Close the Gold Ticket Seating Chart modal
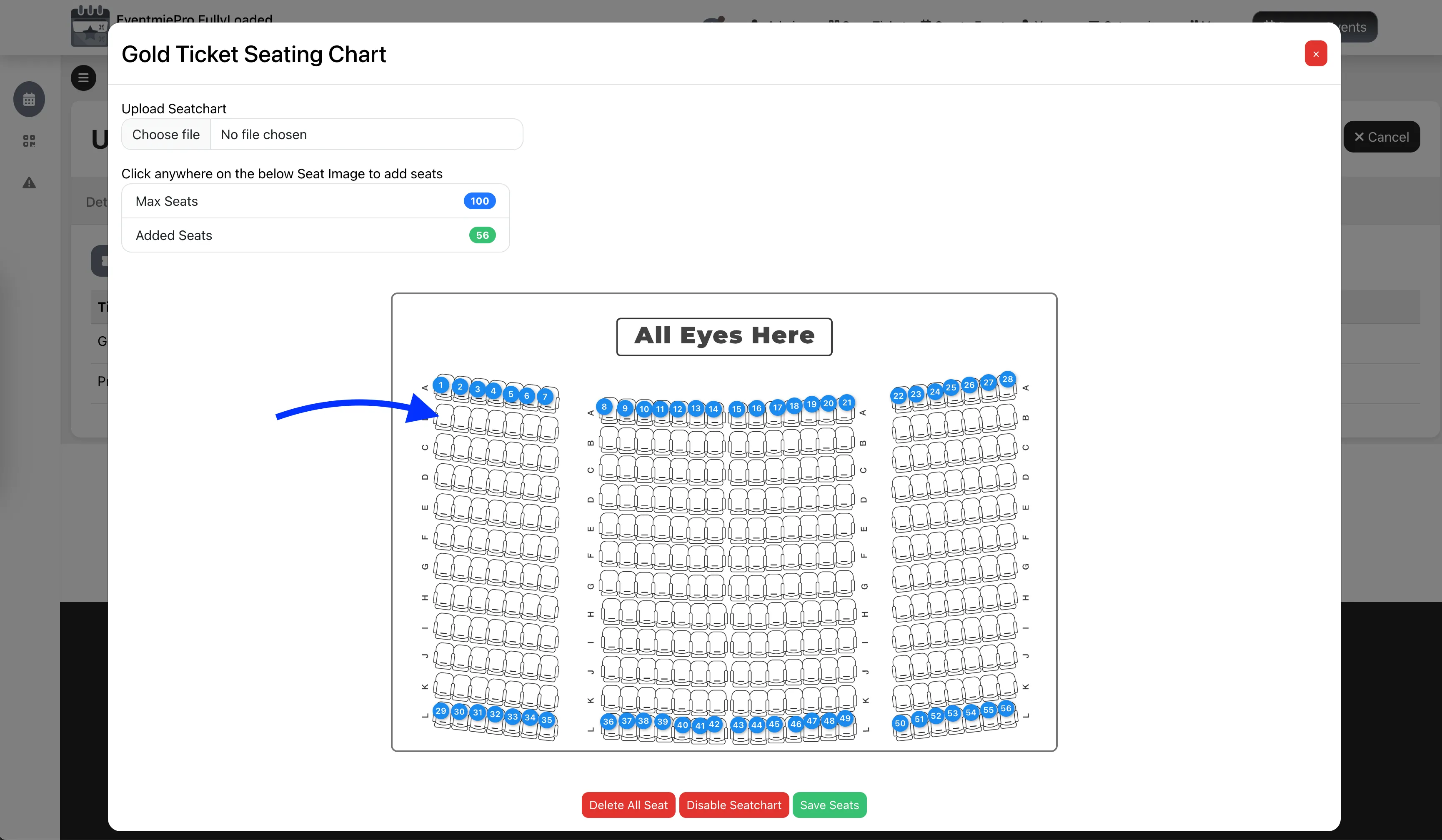This screenshot has width=1442, height=840. click(x=1316, y=53)
